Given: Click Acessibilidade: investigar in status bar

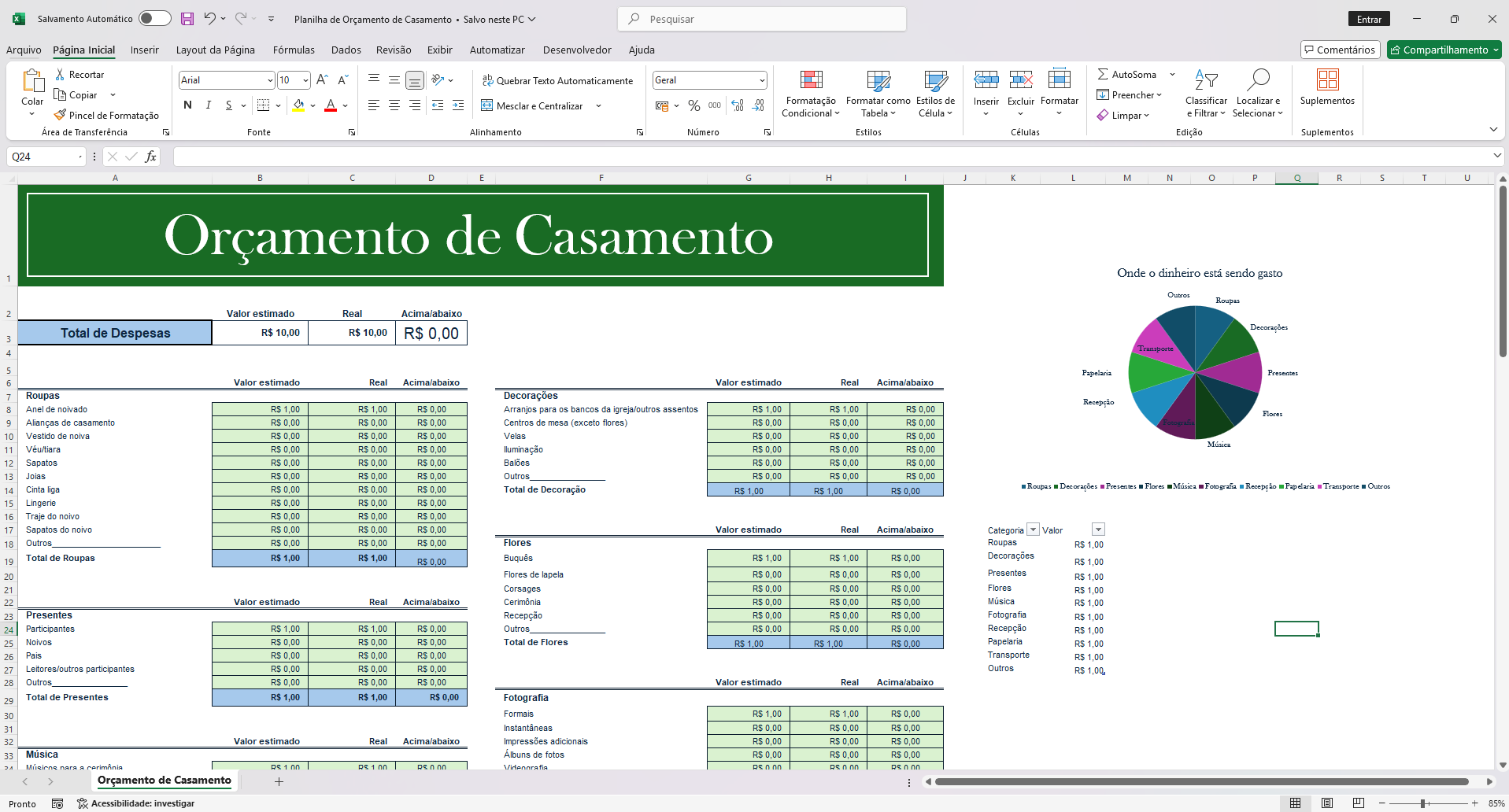Looking at the screenshot, I should (x=135, y=803).
